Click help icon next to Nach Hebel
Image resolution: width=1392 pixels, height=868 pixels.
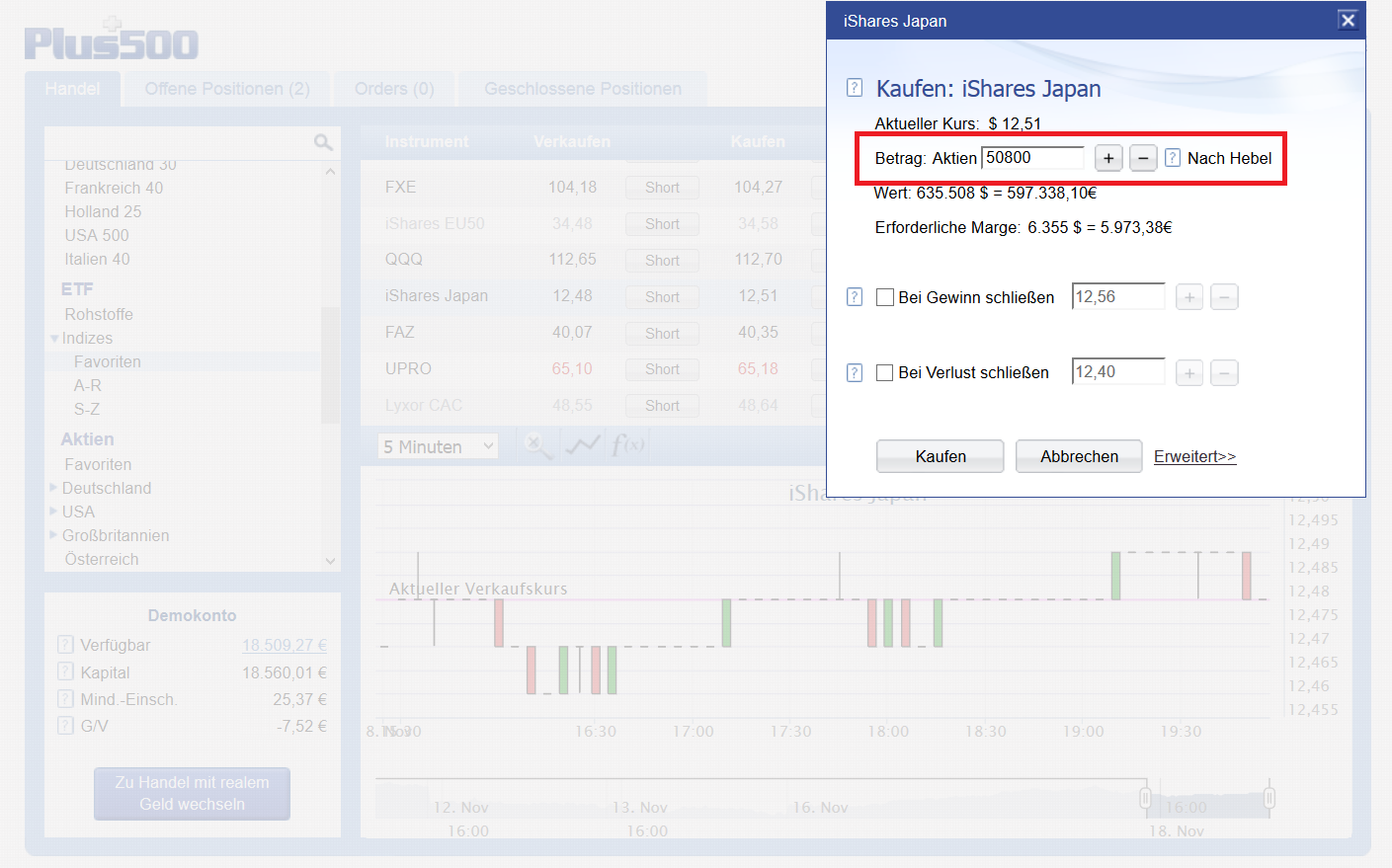(1173, 158)
